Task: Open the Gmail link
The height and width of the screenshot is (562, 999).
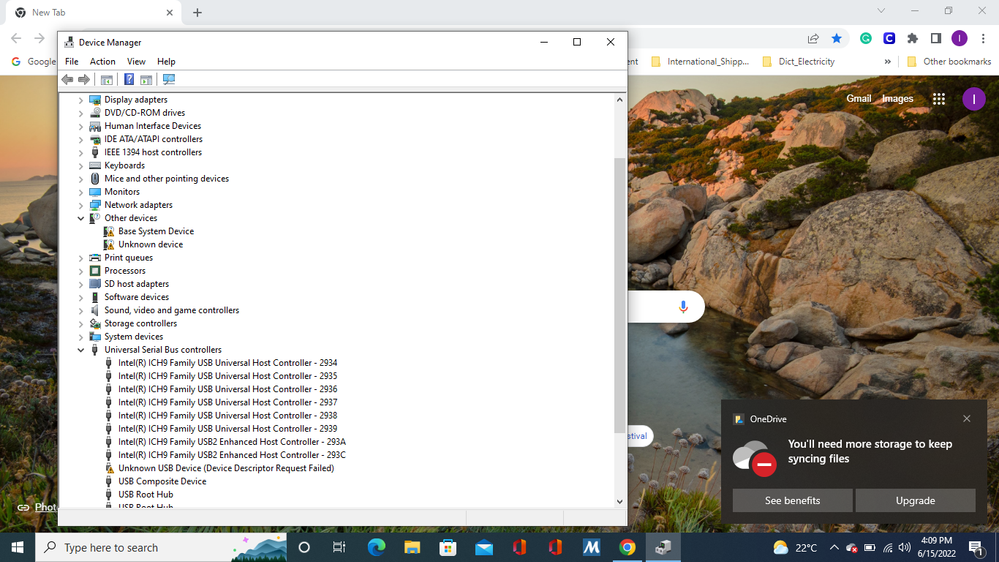Action: tap(858, 99)
